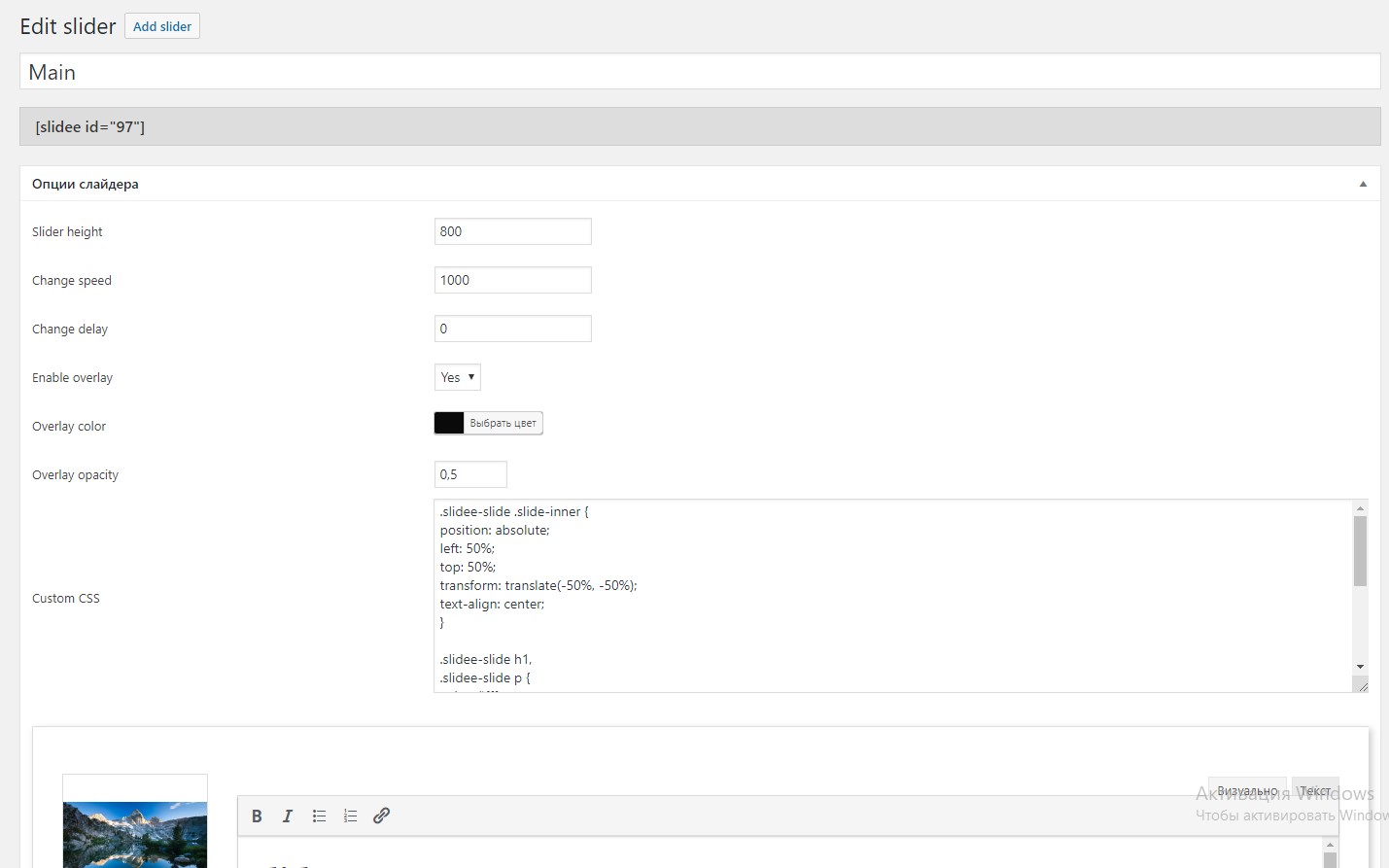Click the insert link icon
Viewport: 1389px width, 868px height.
[x=381, y=816]
